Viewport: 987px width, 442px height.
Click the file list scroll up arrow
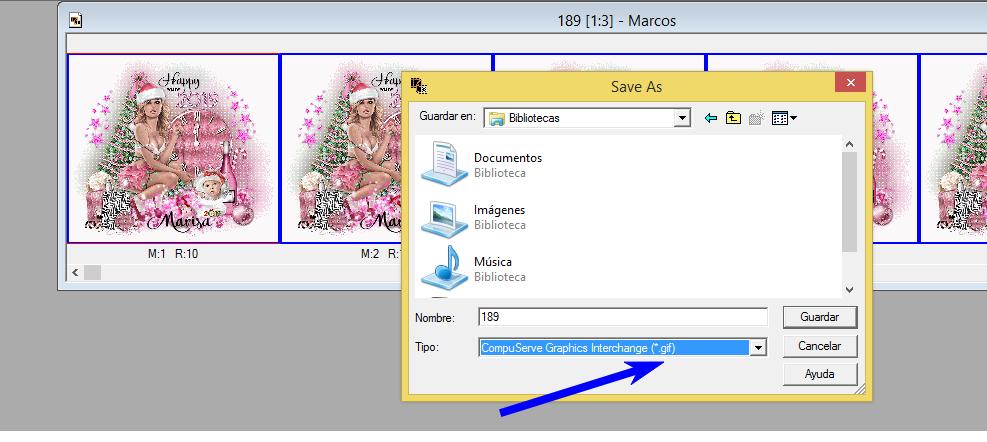coord(849,144)
